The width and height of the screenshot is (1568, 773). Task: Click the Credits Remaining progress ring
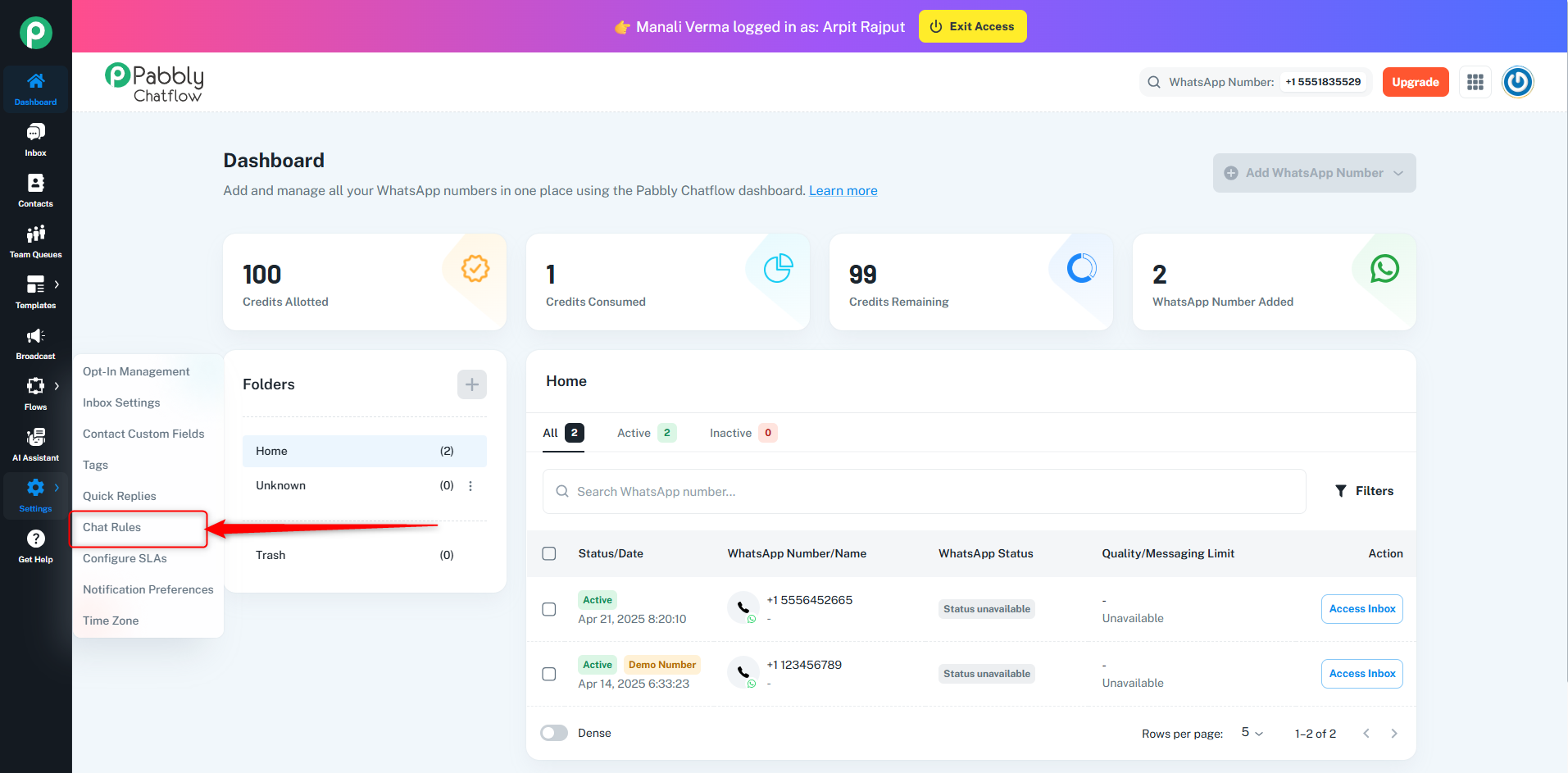[x=1082, y=268]
